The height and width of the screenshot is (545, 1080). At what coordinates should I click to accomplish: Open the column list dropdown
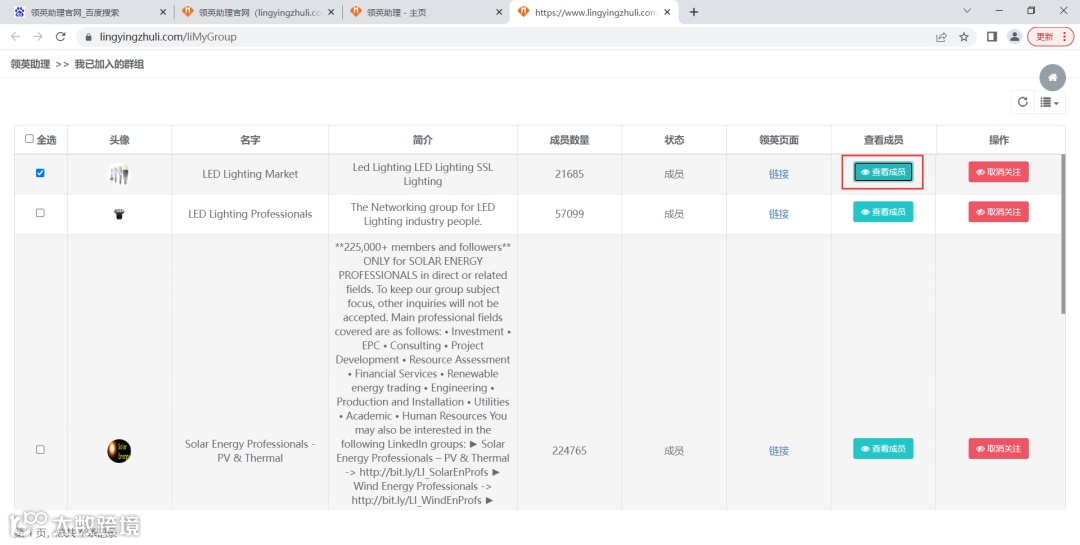[x=1050, y=102]
